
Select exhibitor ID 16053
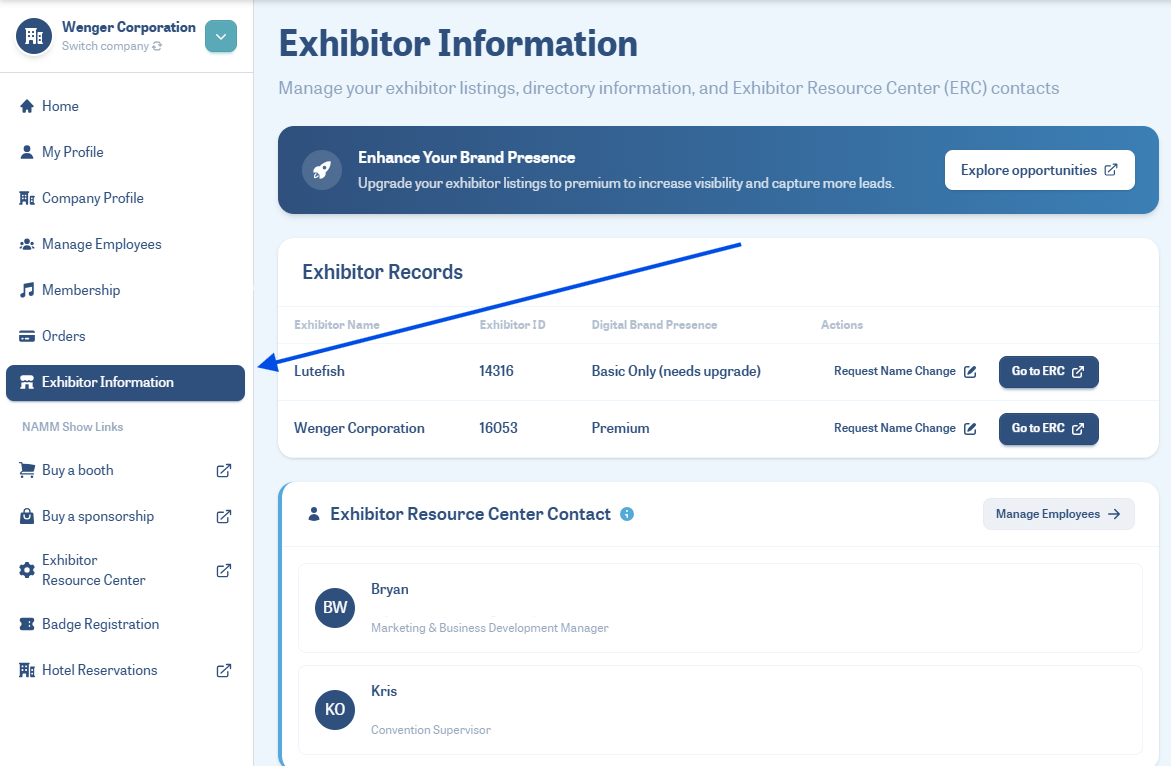(498, 428)
